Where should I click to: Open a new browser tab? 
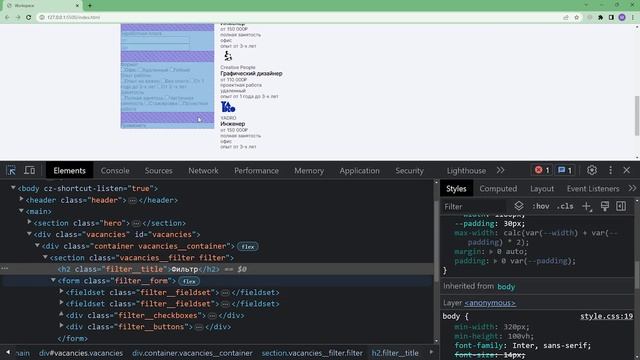point(90,5)
